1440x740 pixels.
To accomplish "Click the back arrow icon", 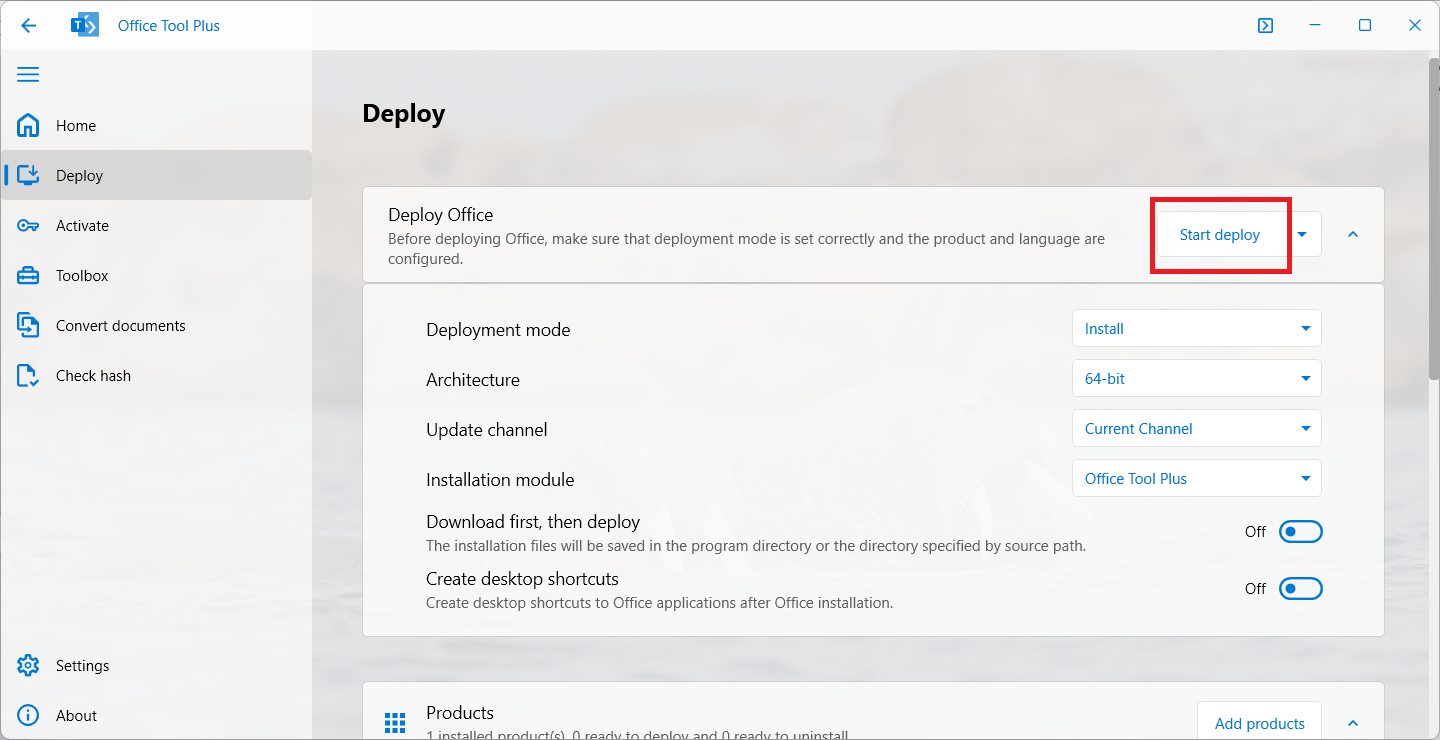I will coord(28,26).
